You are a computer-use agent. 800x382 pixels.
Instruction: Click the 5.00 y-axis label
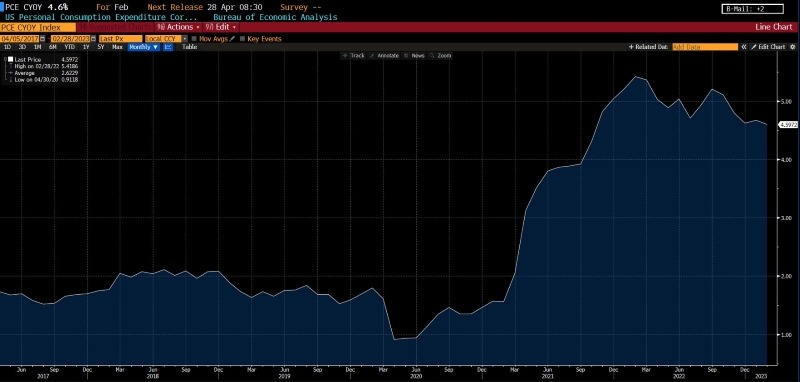pyautogui.click(x=786, y=101)
